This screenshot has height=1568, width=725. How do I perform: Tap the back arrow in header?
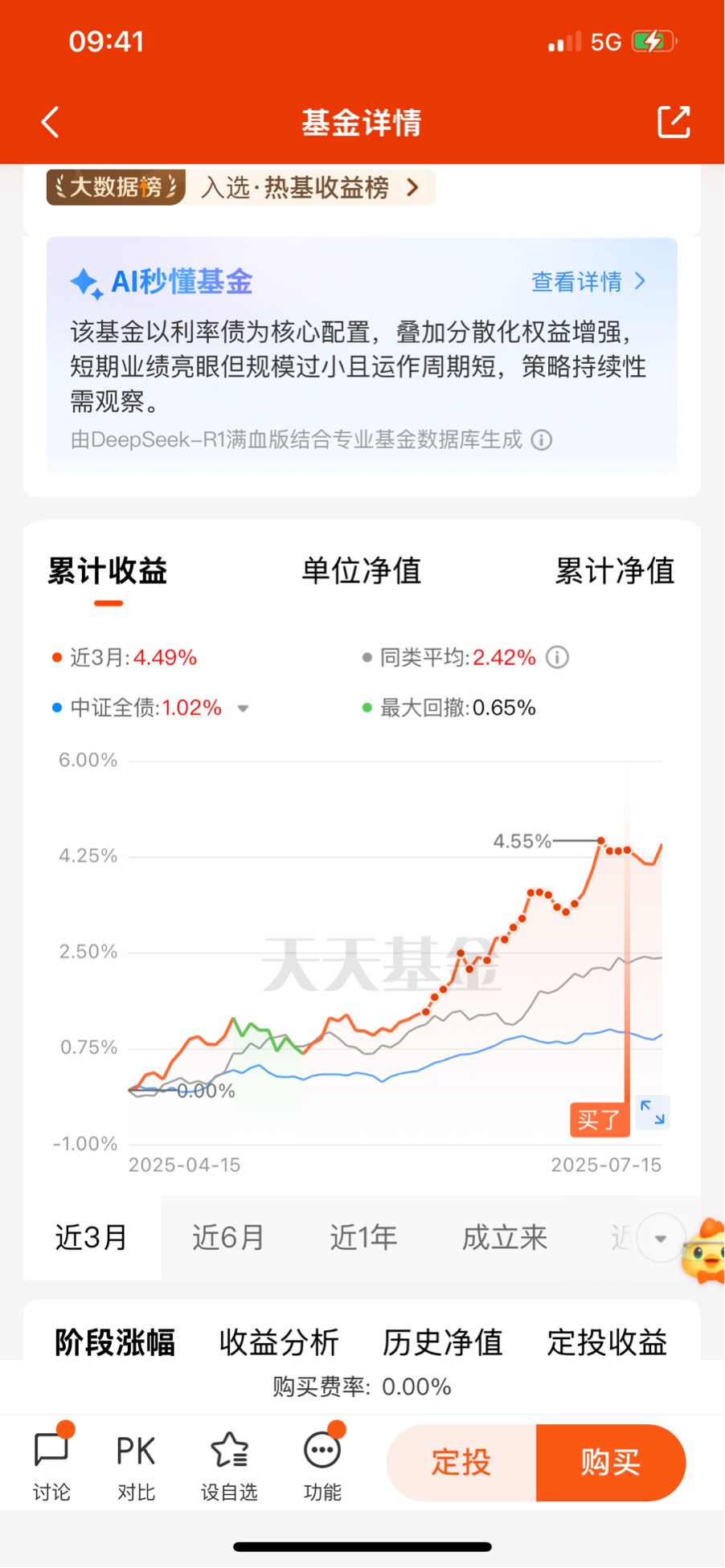[51, 122]
